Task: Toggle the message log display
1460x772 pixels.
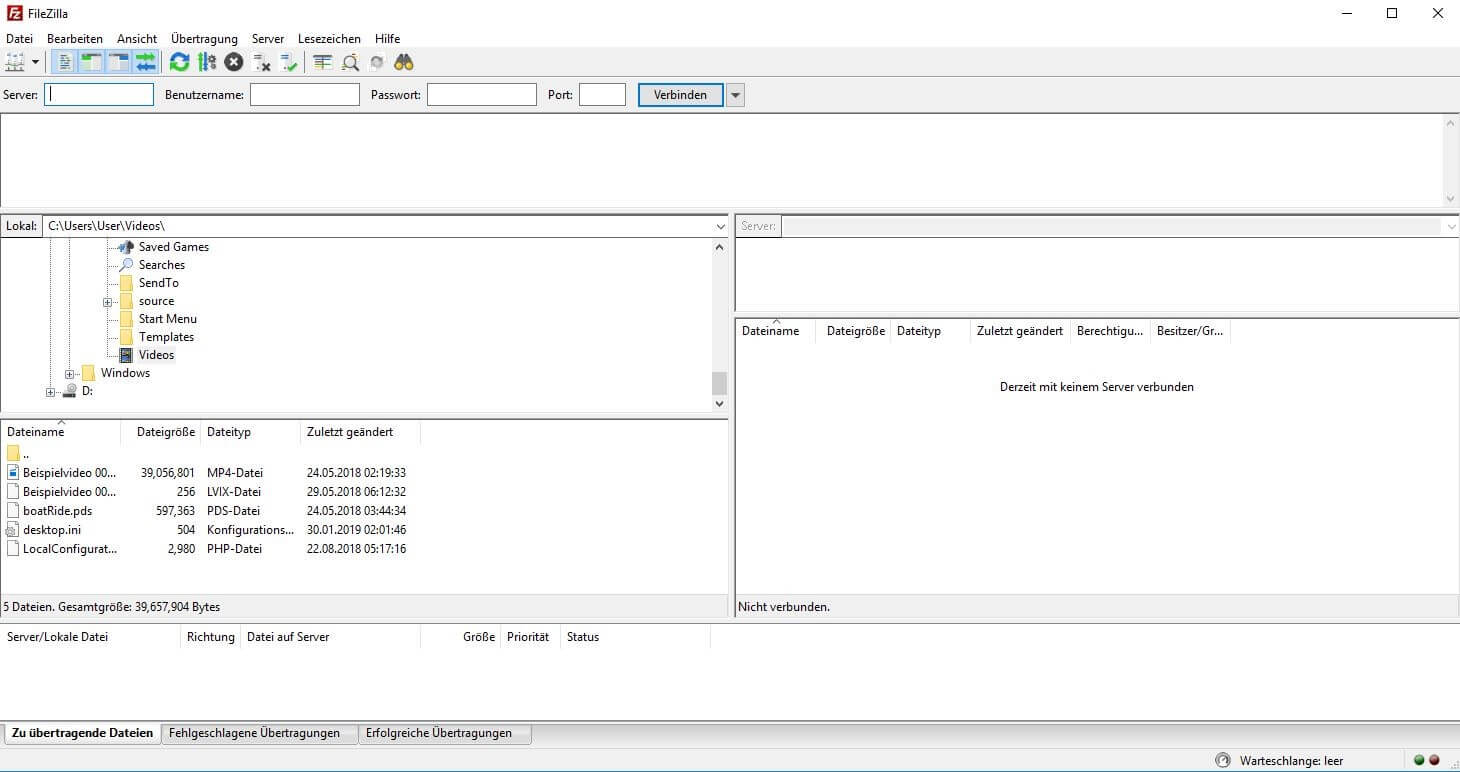Action: 65,62
